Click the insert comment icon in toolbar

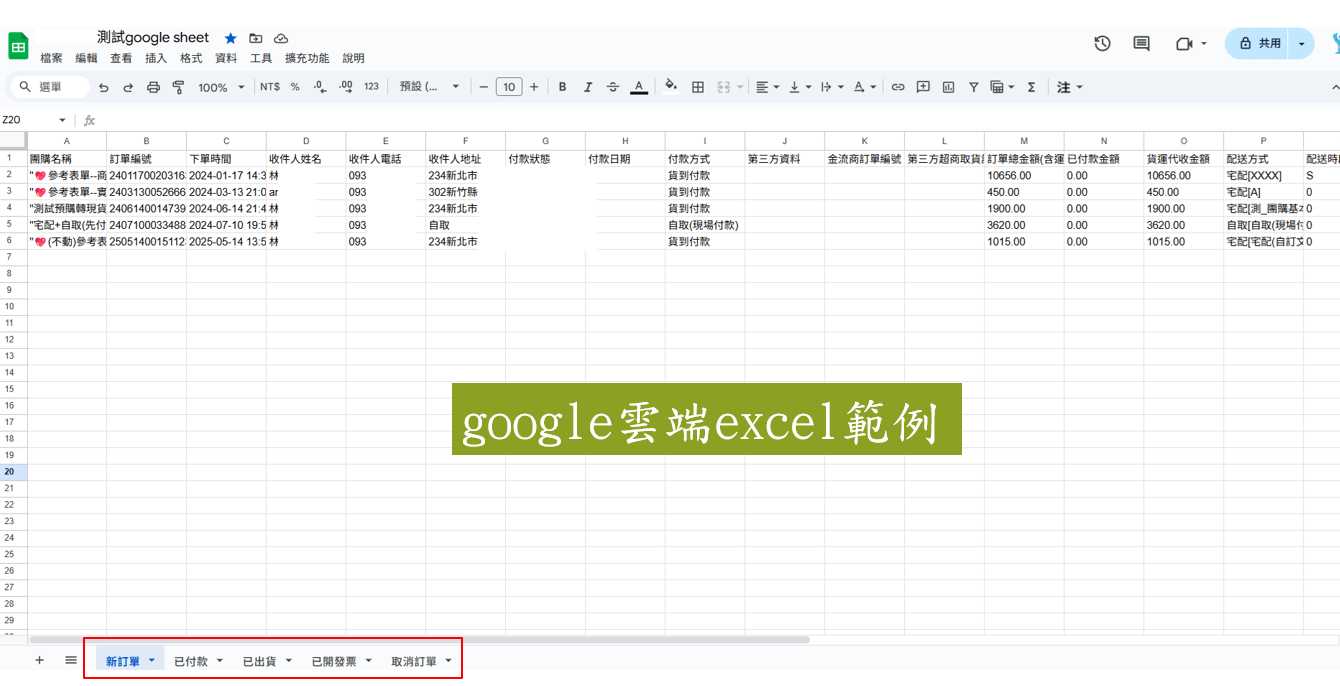point(923,87)
